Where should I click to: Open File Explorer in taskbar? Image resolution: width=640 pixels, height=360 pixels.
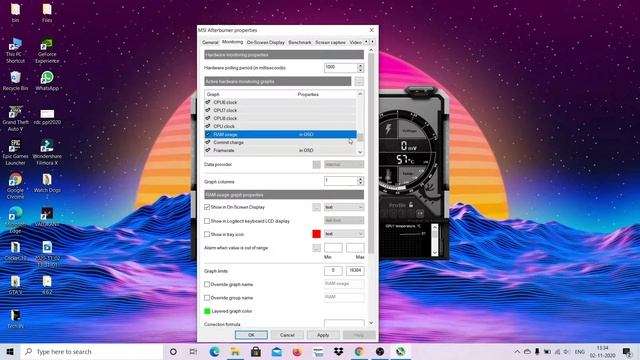[x=235, y=351]
